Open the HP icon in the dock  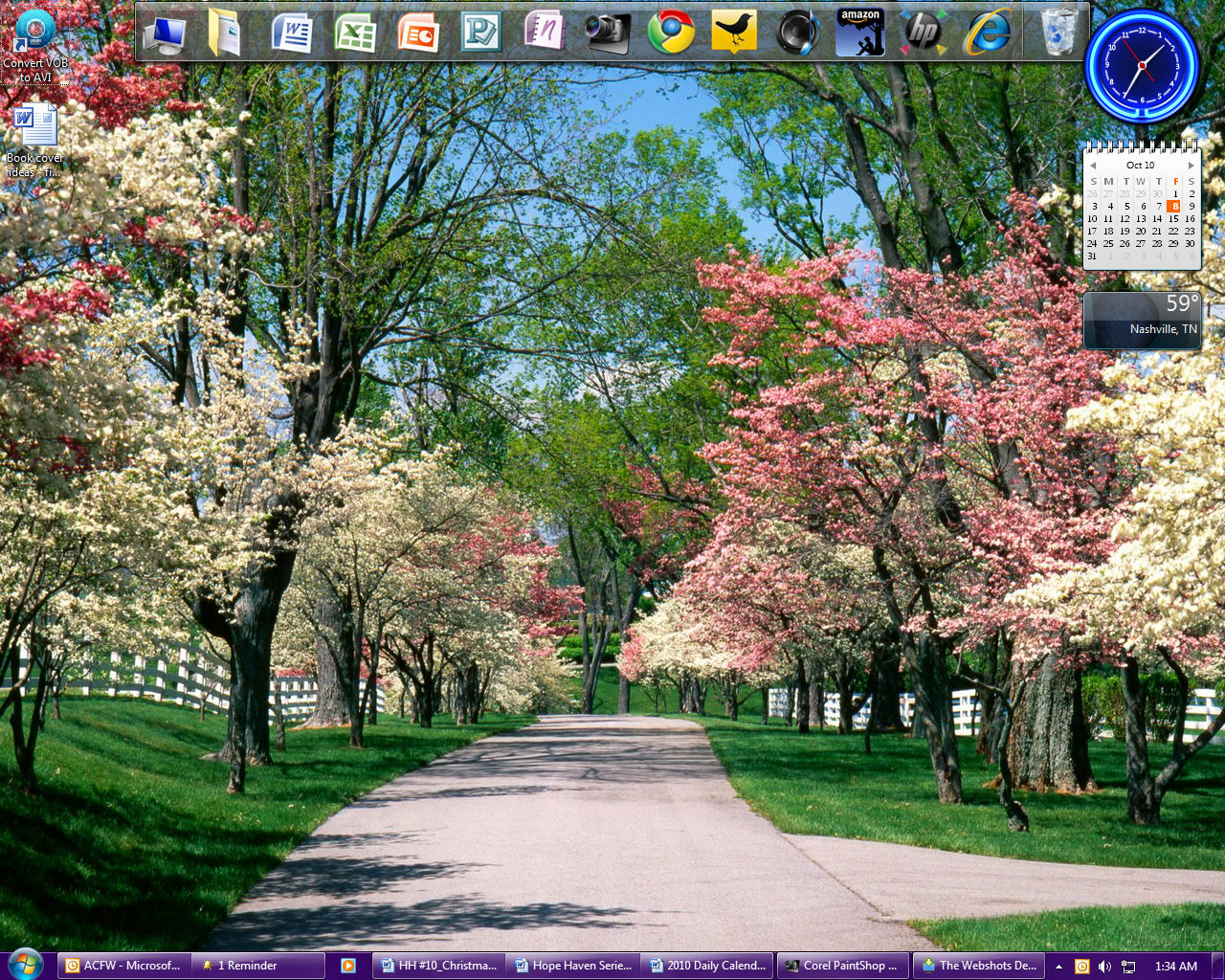[923, 33]
